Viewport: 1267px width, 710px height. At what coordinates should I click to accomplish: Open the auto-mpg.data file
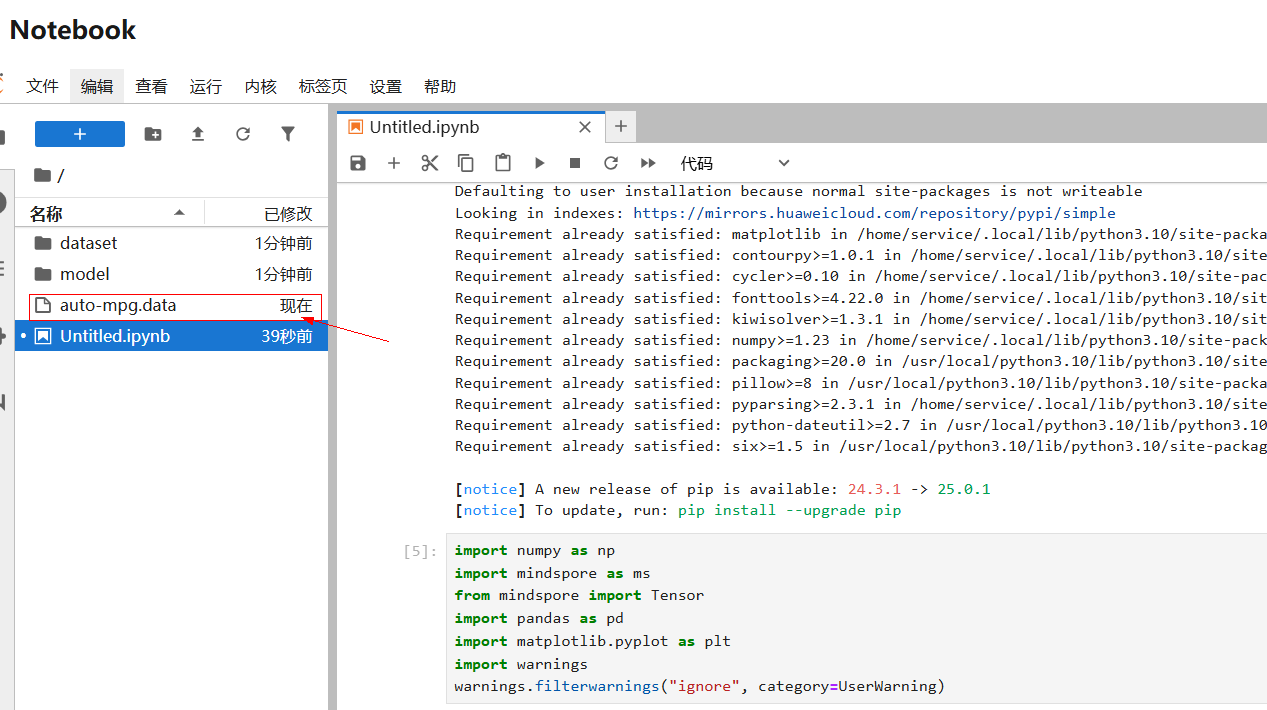[118, 306]
